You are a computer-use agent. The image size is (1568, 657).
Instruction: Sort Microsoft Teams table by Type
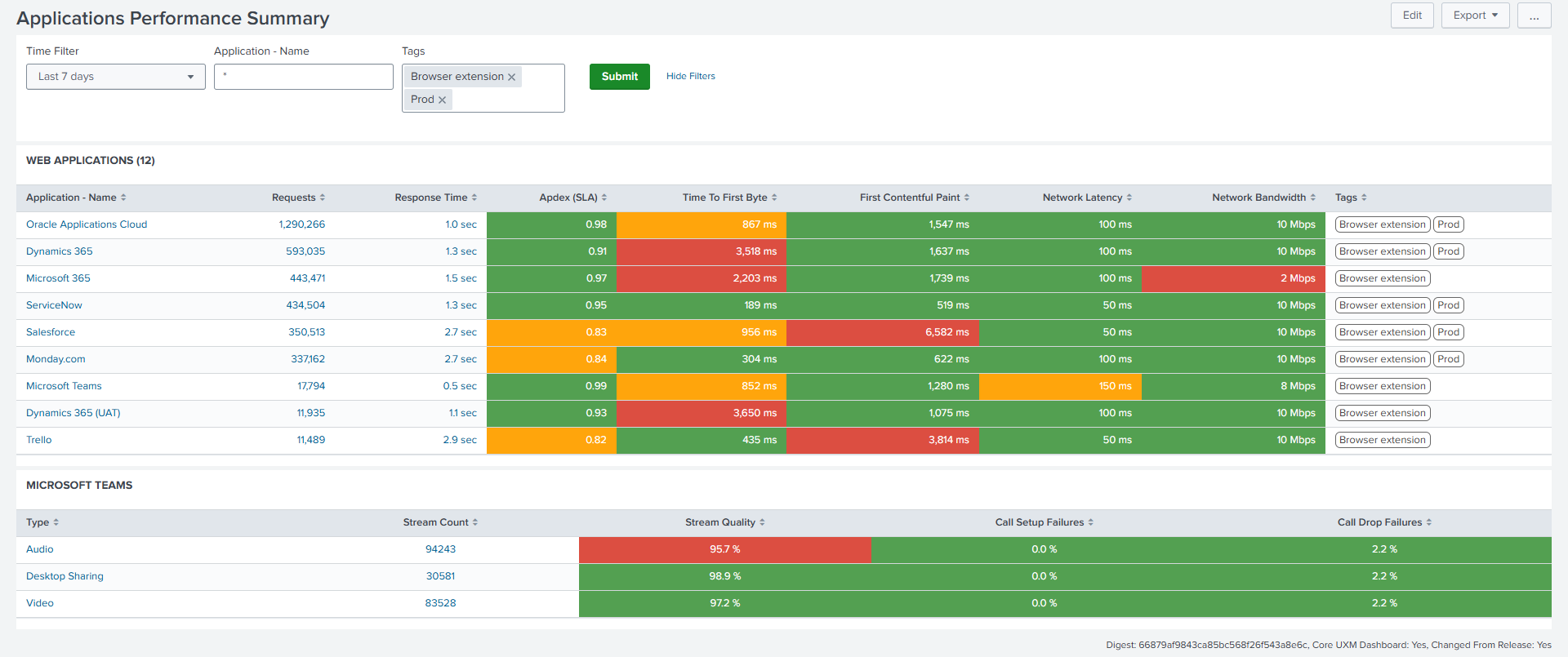[42, 522]
